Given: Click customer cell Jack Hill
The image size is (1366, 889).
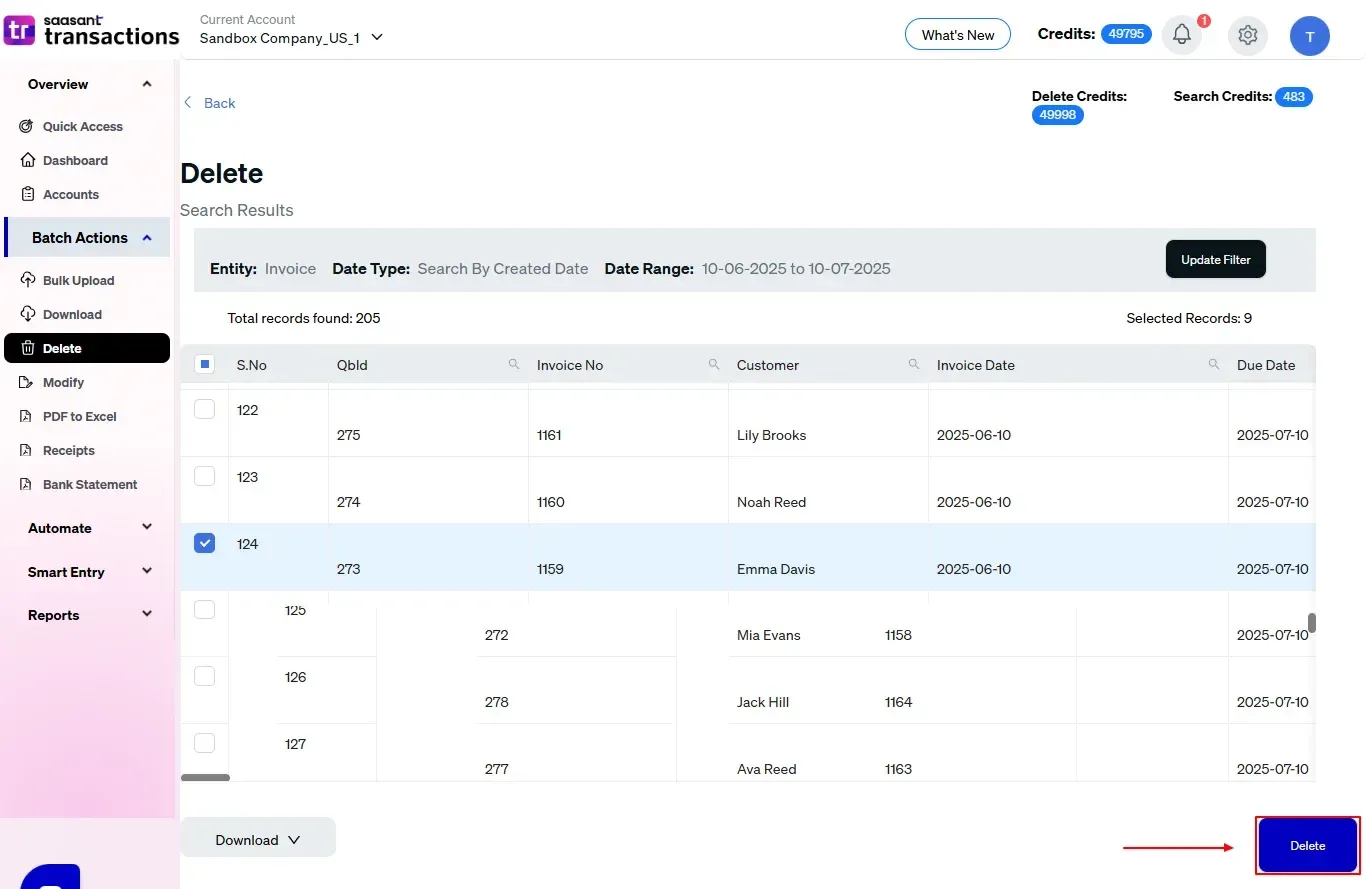Looking at the screenshot, I should pos(763,702).
